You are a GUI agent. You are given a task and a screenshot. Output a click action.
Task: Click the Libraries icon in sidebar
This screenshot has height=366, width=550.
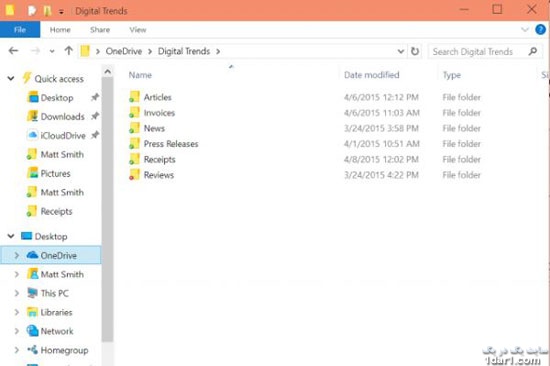tap(32, 312)
